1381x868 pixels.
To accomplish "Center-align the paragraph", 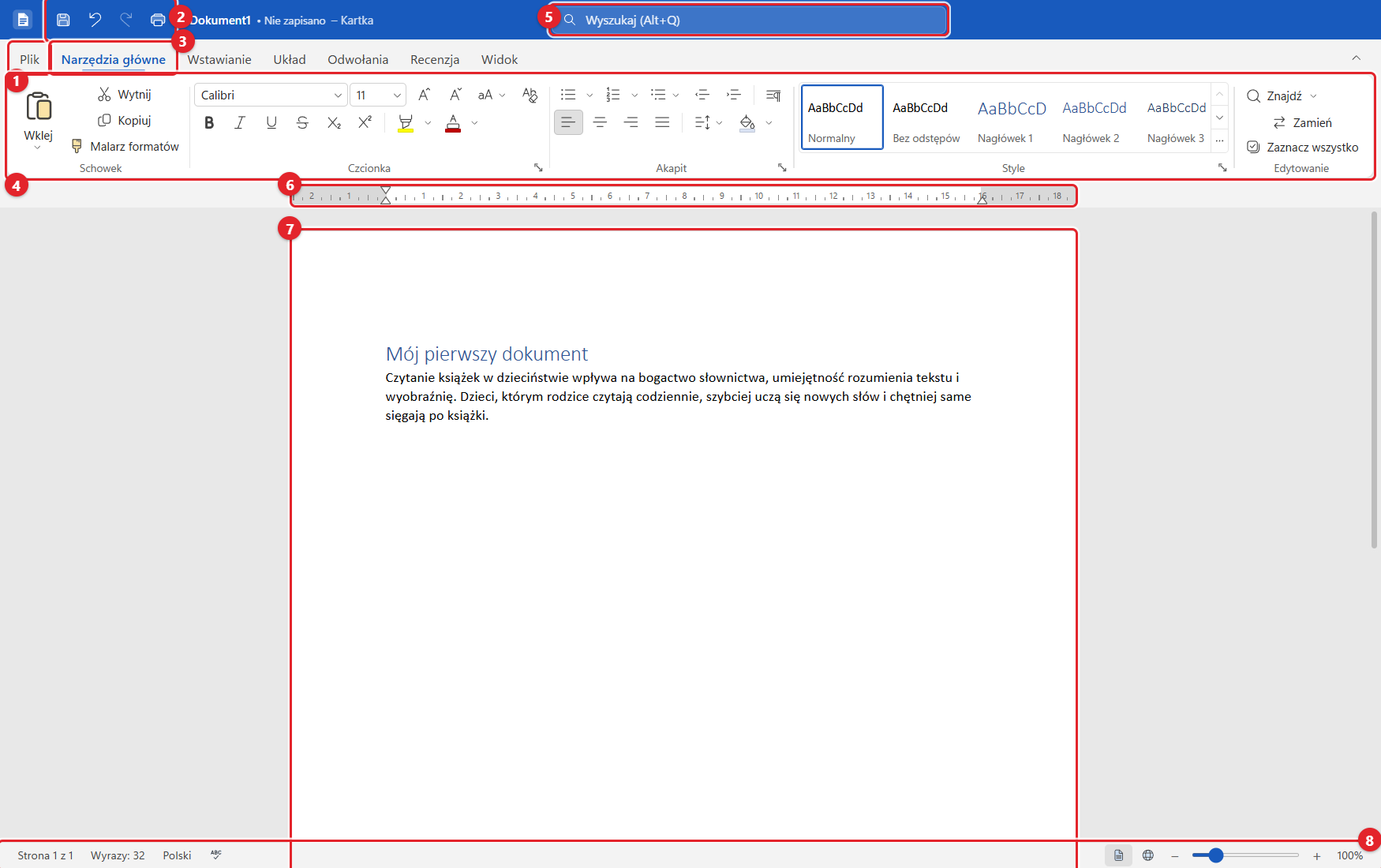I will pyautogui.click(x=600, y=122).
